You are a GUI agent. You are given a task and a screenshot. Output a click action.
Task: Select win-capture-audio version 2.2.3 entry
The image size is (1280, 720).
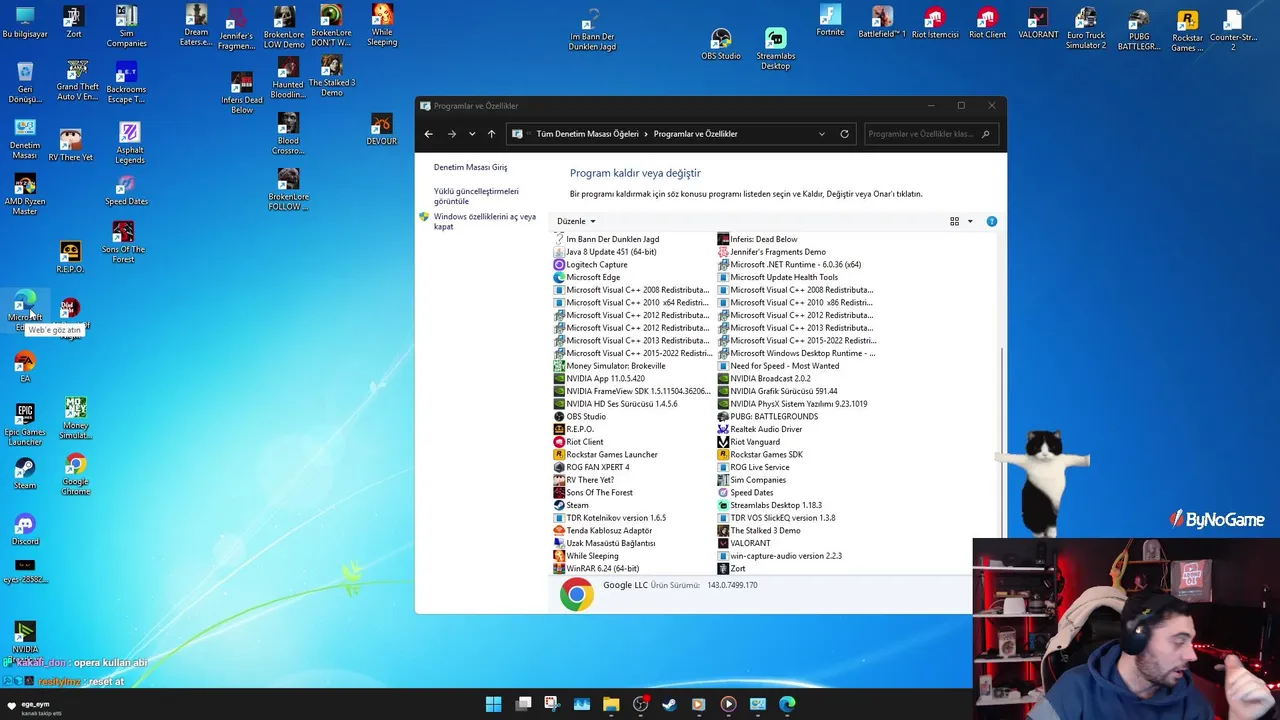[780, 556]
